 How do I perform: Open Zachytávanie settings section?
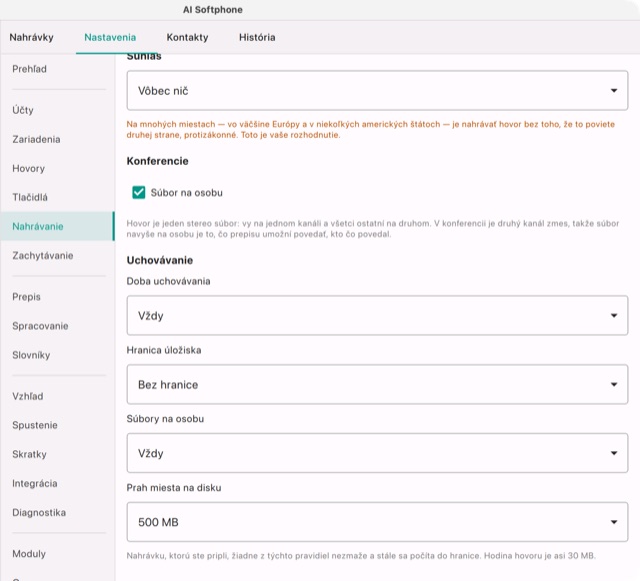point(57,256)
